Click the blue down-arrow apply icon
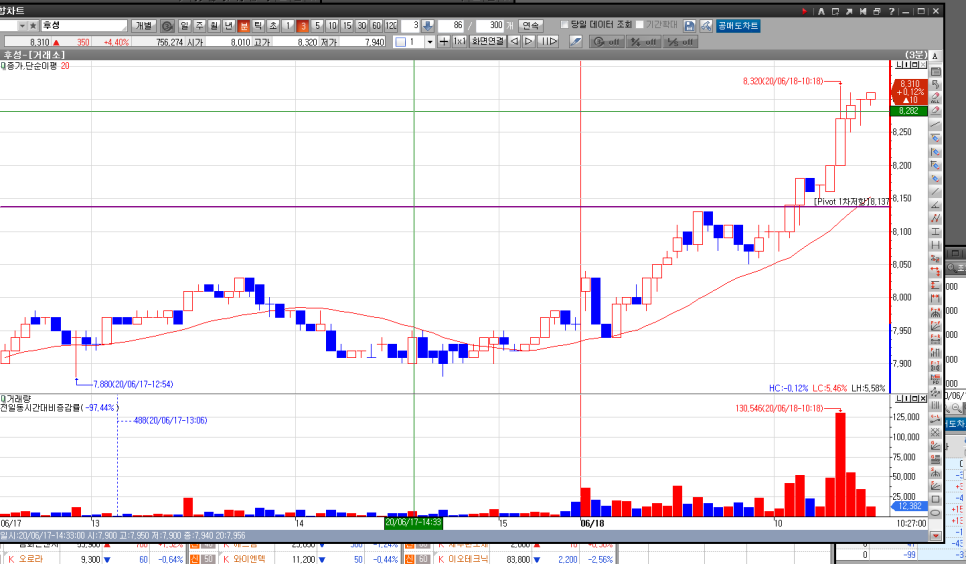Image resolution: width=966 pixels, height=564 pixels. point(428,26)
